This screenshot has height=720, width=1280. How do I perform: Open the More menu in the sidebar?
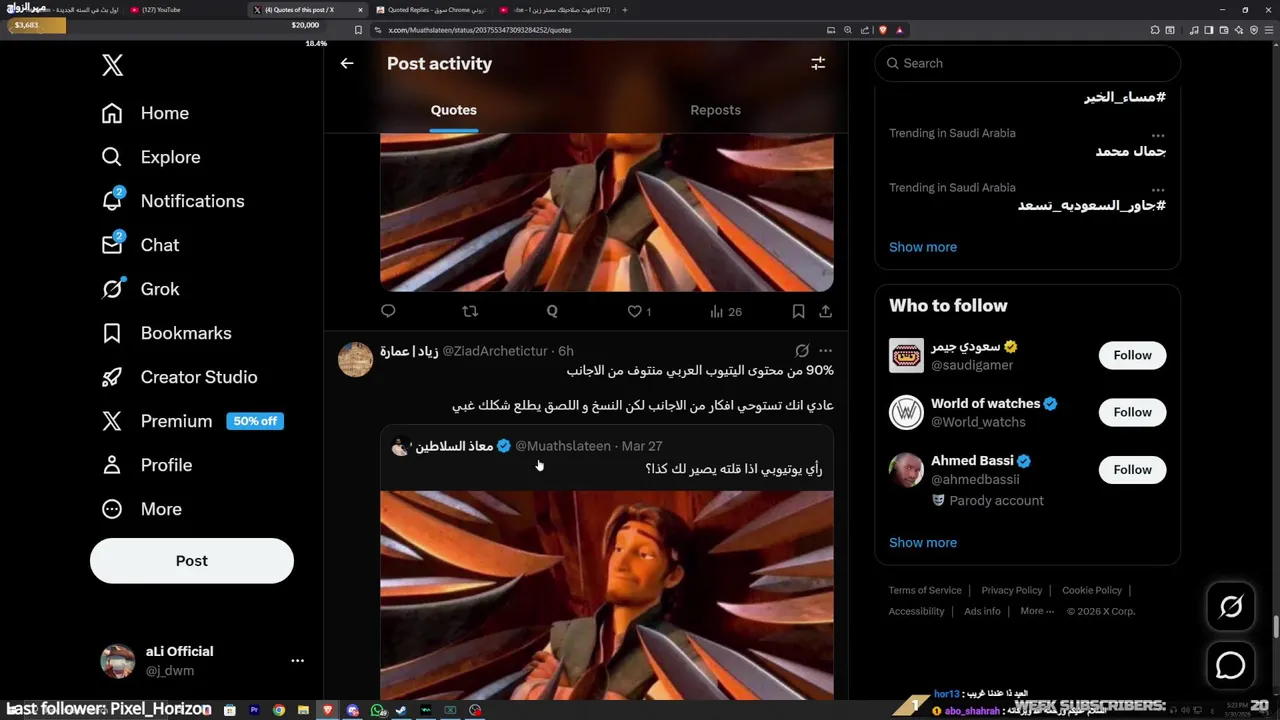point(142,509)
